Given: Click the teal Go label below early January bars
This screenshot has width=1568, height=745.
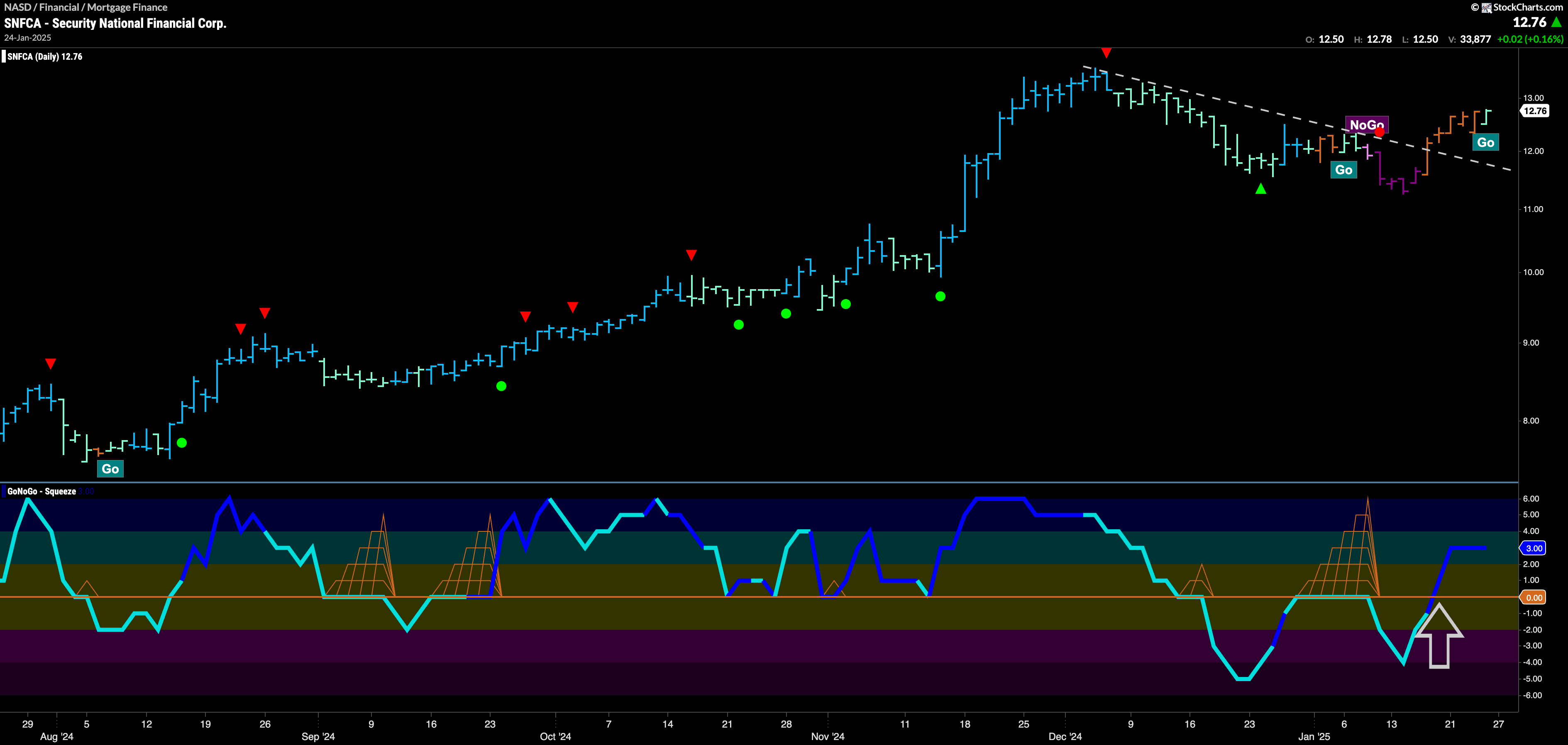Looking at the screenshot, I should coord(1344,170).
